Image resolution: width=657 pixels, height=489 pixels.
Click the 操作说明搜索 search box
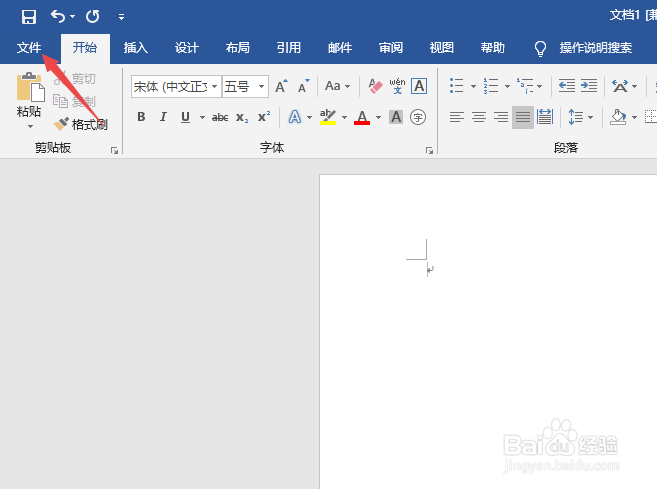[x=595, y=48]
